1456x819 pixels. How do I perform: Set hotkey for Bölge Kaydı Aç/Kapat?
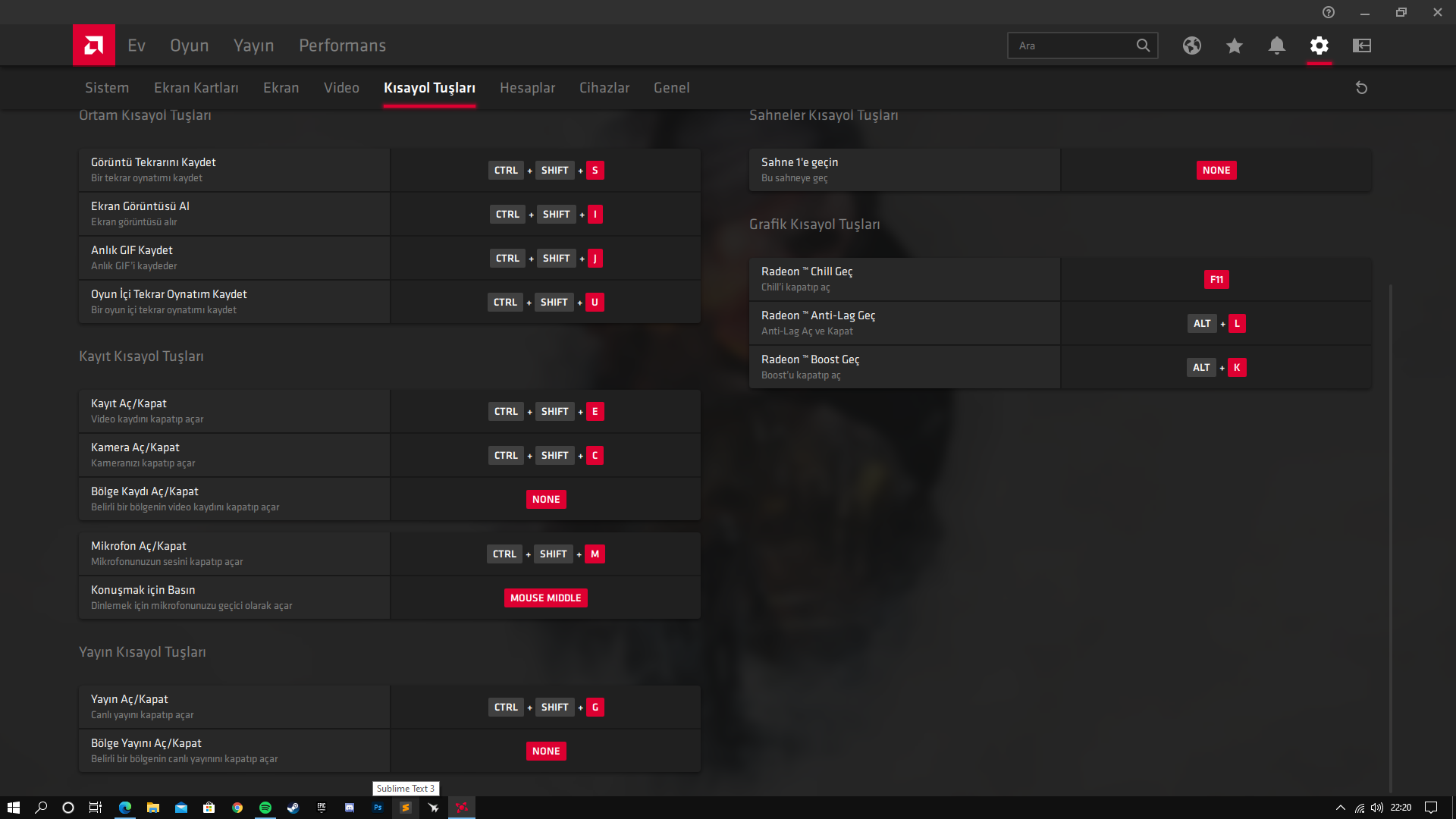(x=545, y=500)
